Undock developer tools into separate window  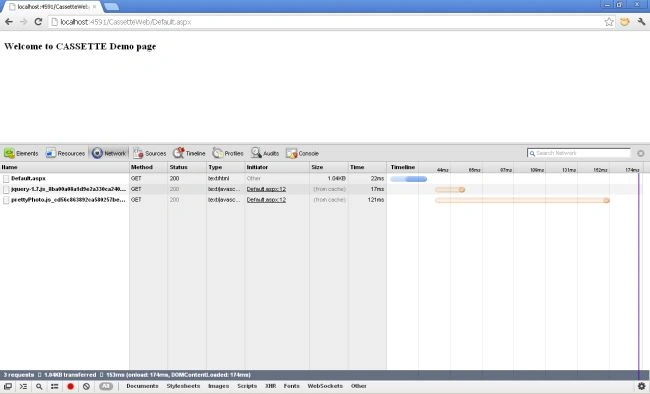(x=8, y=386)
